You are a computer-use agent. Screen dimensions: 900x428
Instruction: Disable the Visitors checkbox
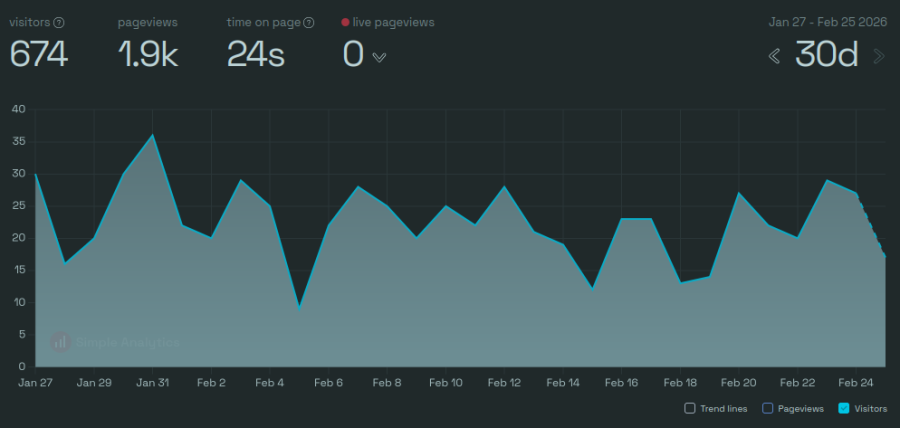844,408
